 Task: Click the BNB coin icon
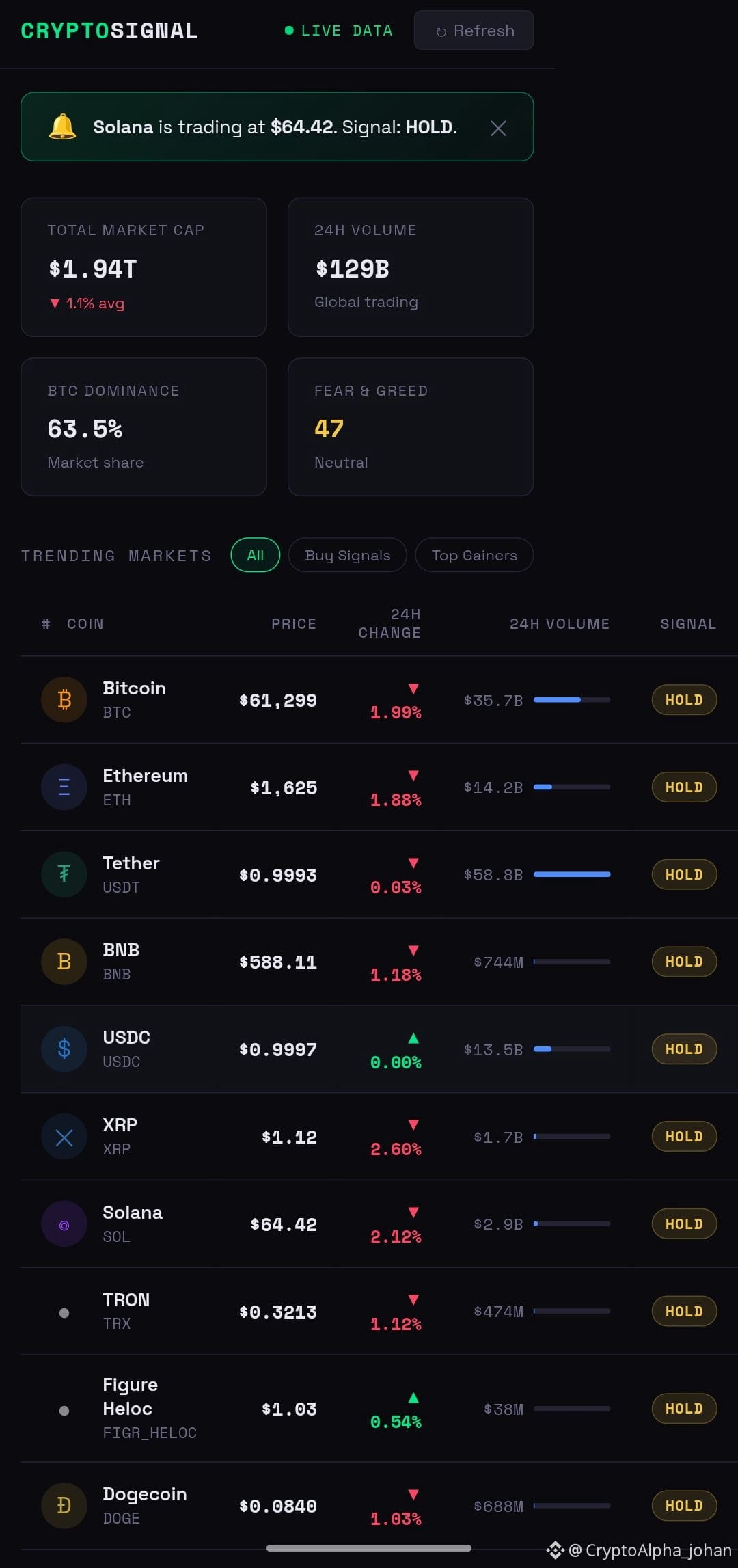click(x=64, y=962)
